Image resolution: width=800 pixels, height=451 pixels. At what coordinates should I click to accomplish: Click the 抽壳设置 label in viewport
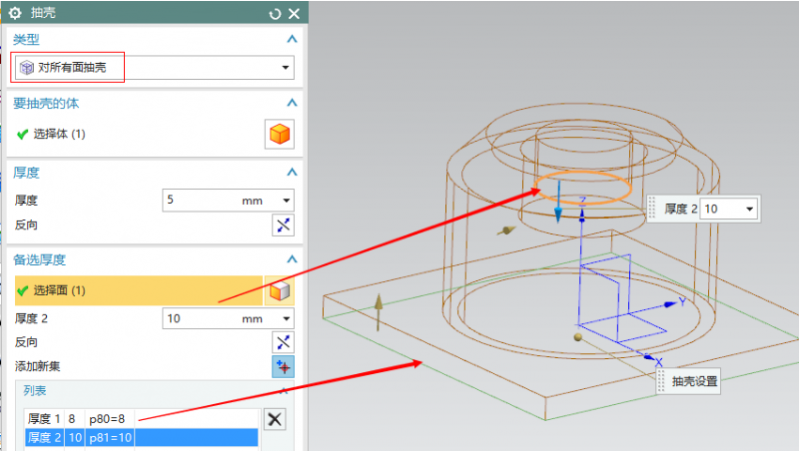(x=694, y=381)
